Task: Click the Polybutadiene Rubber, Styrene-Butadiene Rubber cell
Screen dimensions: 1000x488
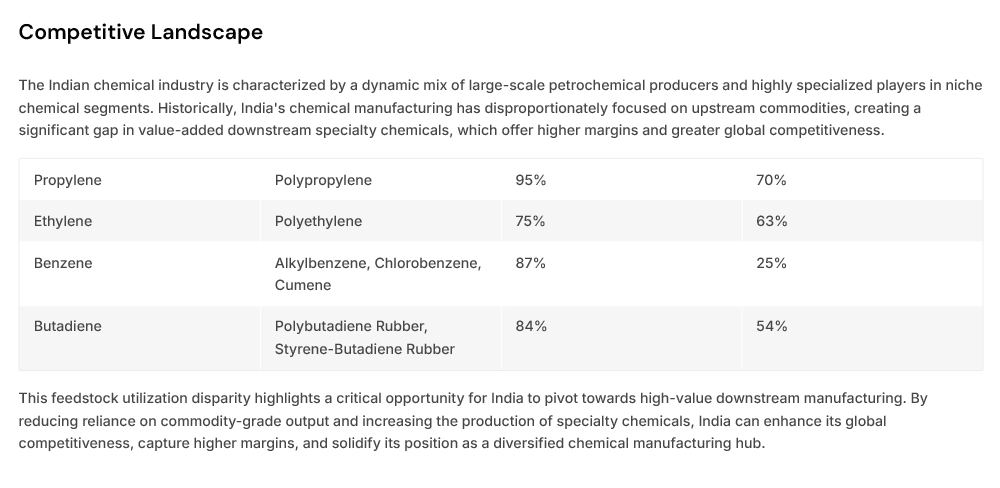Action: (364, 337)
